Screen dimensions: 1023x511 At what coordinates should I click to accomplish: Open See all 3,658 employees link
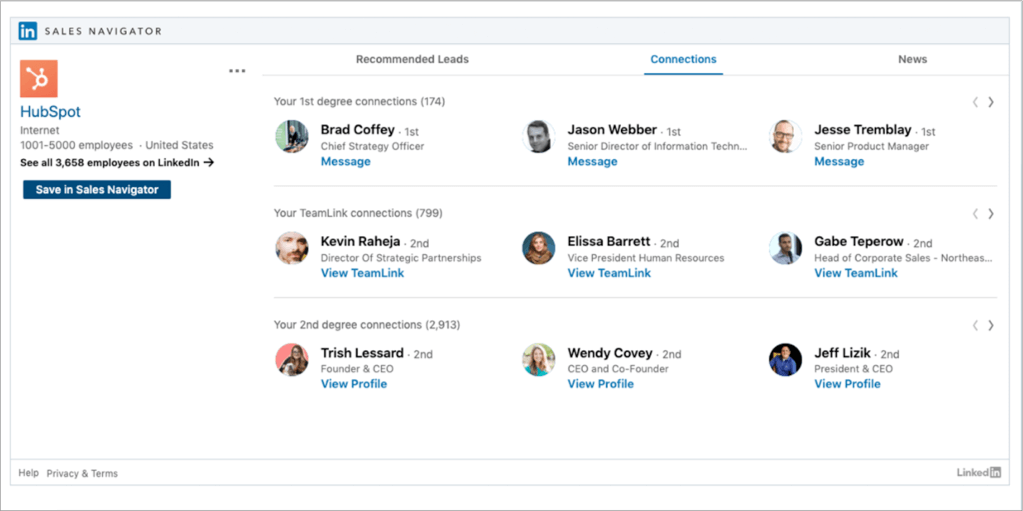[117, 162]
